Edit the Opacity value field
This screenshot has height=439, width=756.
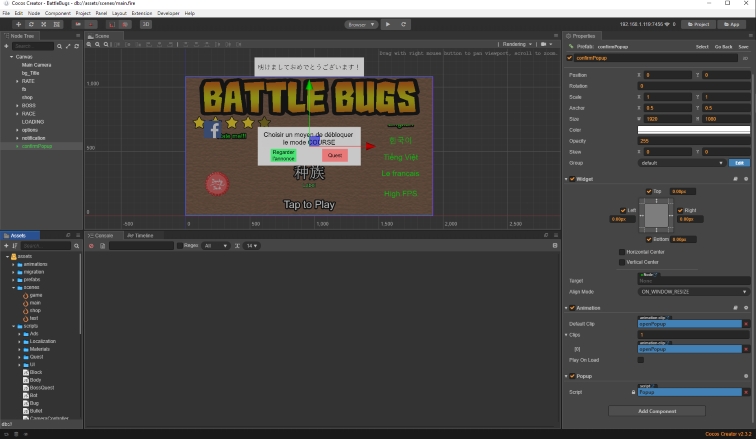pos(694,141)
